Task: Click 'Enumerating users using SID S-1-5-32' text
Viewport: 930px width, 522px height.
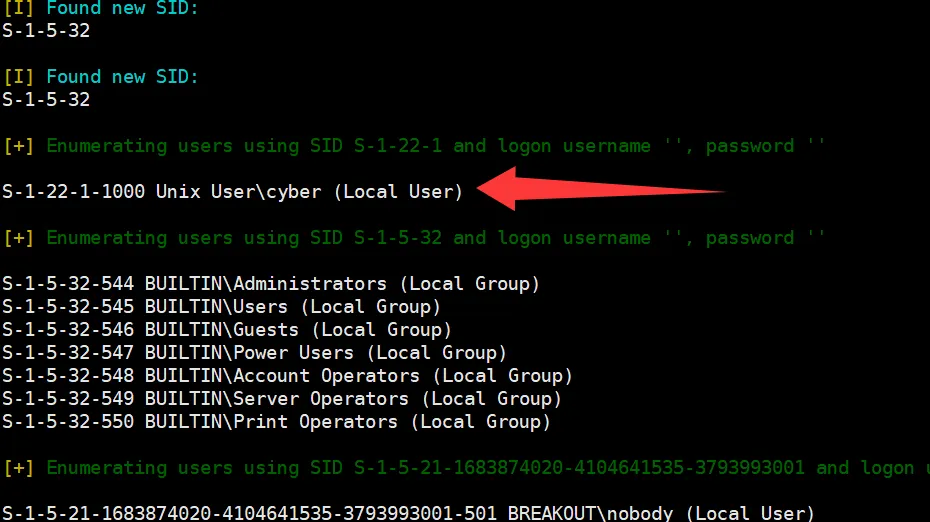Action: click(x=244, y=238)
